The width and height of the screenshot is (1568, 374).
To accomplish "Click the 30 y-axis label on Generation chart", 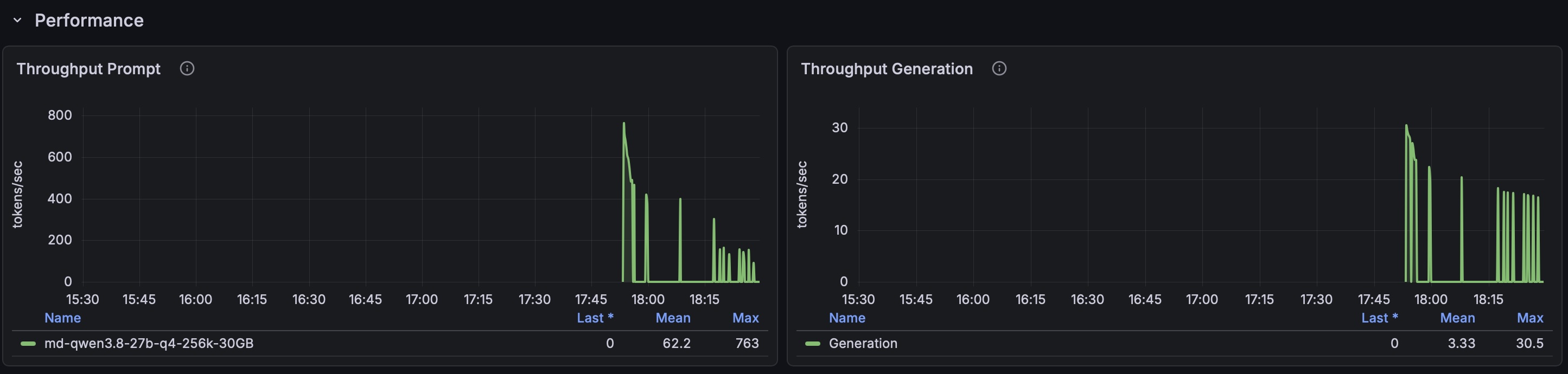I will [840, 128].
